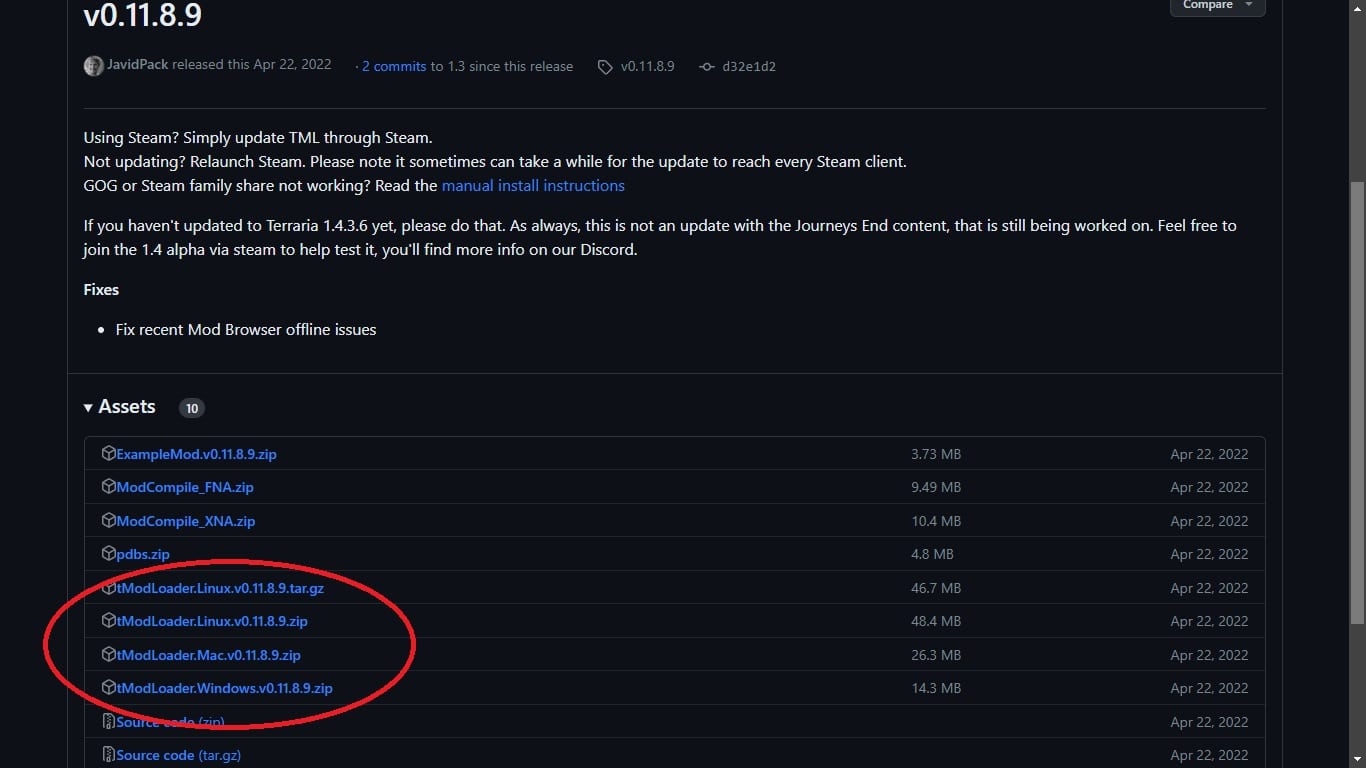This screenshot has height=768, width=1366.
Task: Click JavidPack's avatar image
Action: tap(93, 66)
